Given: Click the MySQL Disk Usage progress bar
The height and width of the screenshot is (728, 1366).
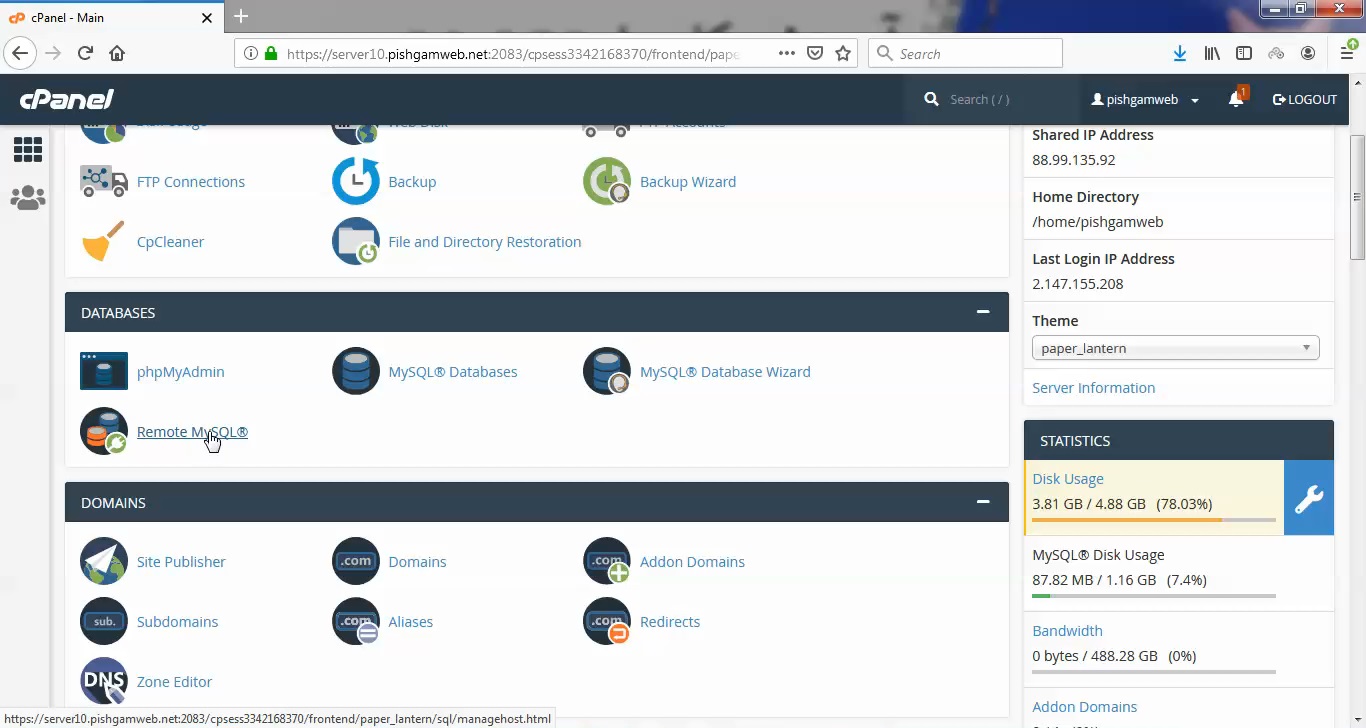Looking at the screenshot, I should [1153, 596].
